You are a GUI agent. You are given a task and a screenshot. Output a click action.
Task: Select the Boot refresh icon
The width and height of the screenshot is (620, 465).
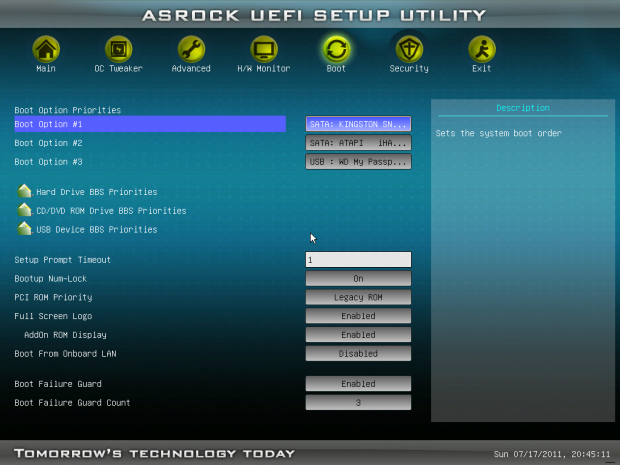[336, 49]
